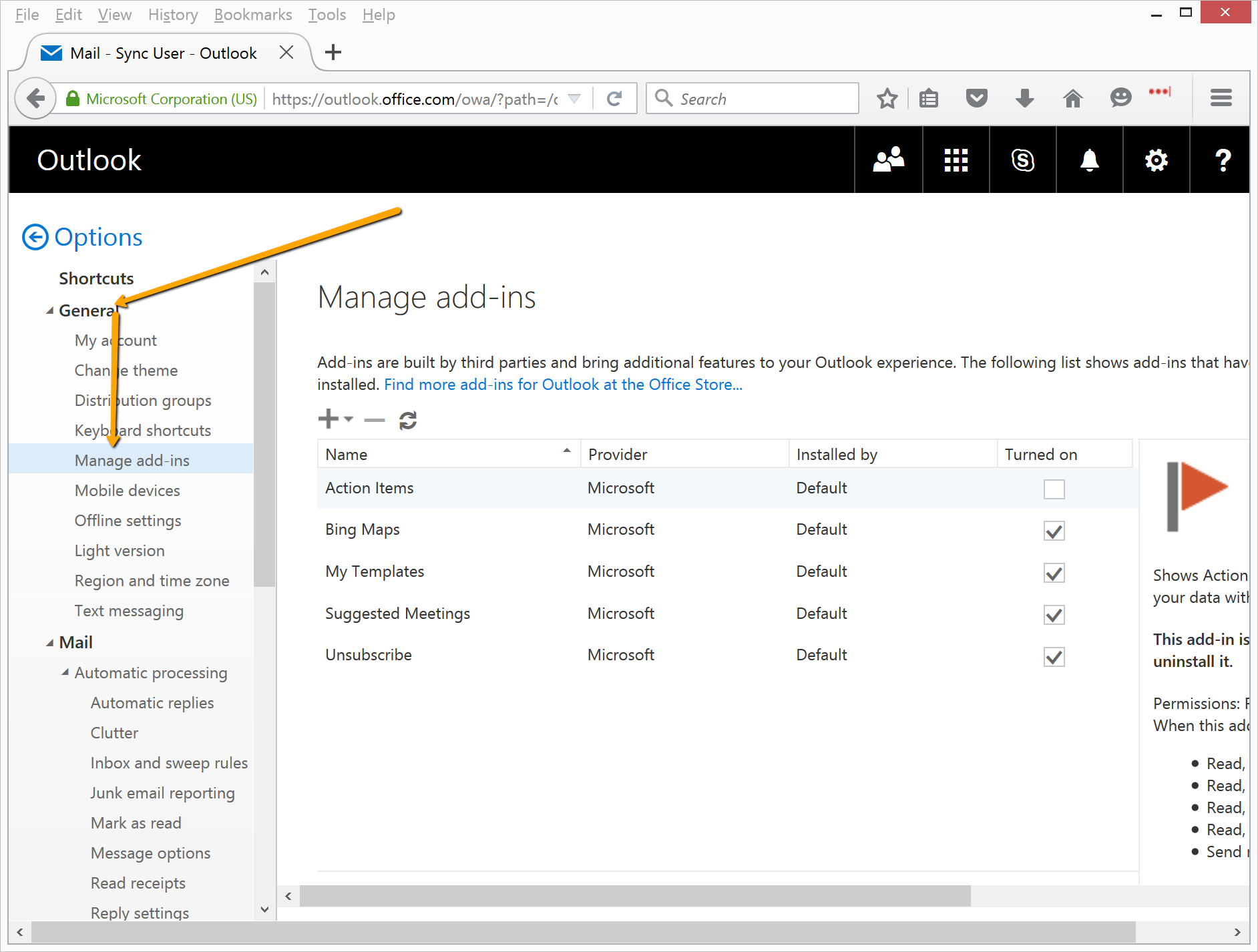Click the Hello chat smiley icon
The width and height of the screenshot is (1258, 952).
1120,98
